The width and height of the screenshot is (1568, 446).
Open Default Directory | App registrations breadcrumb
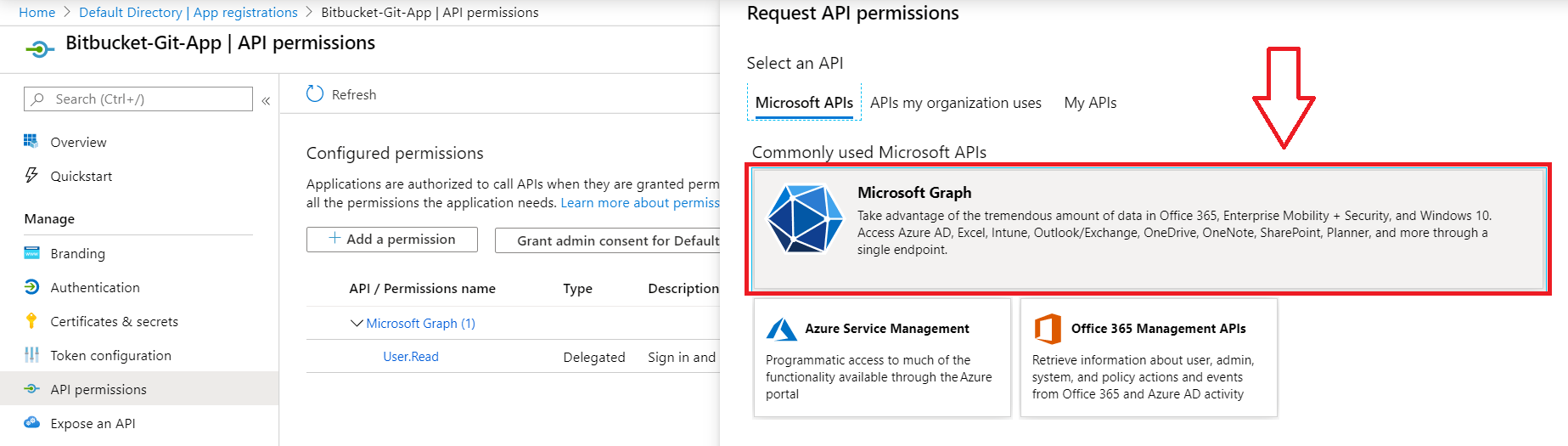(188, 12)
